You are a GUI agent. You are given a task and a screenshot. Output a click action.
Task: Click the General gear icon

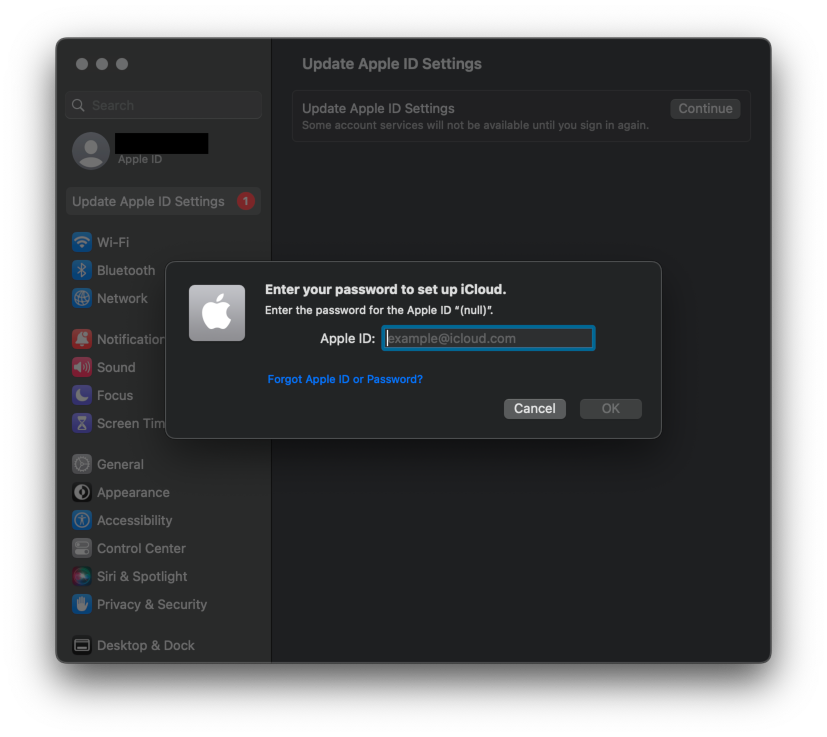81,464
